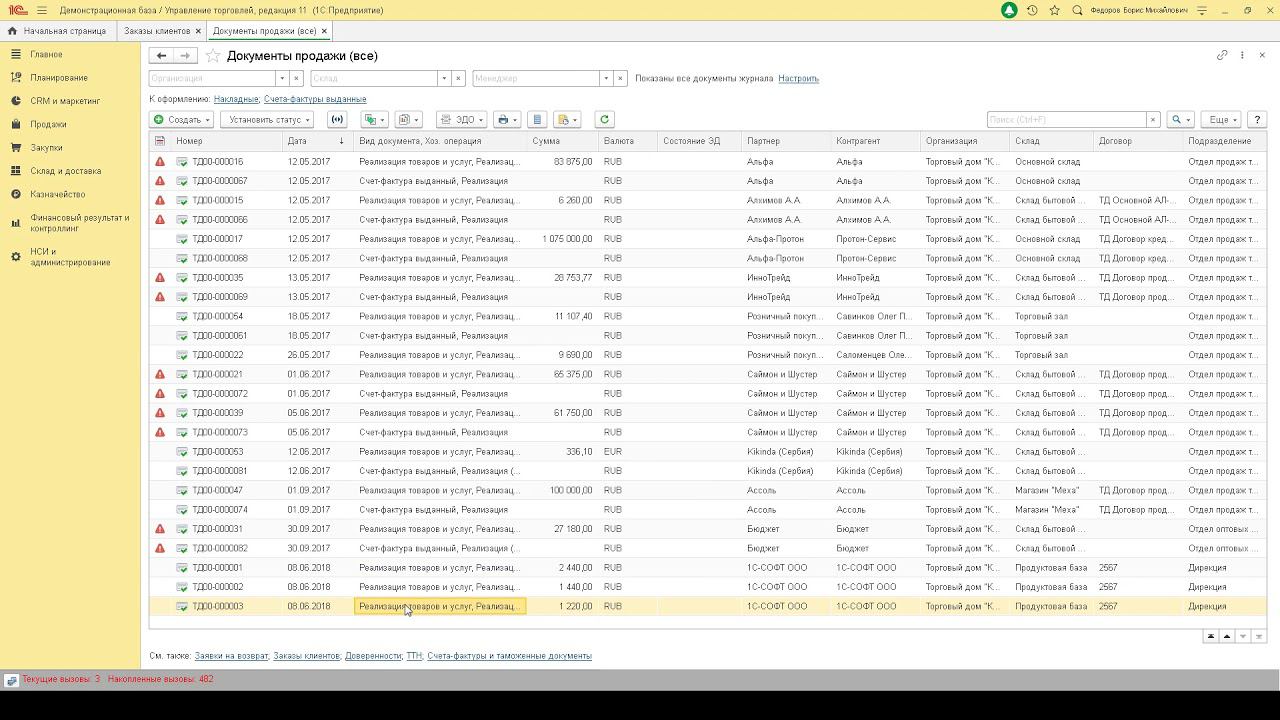Close the Документы продажи (все) tab
1280x720 pixels.
point(324,31)
